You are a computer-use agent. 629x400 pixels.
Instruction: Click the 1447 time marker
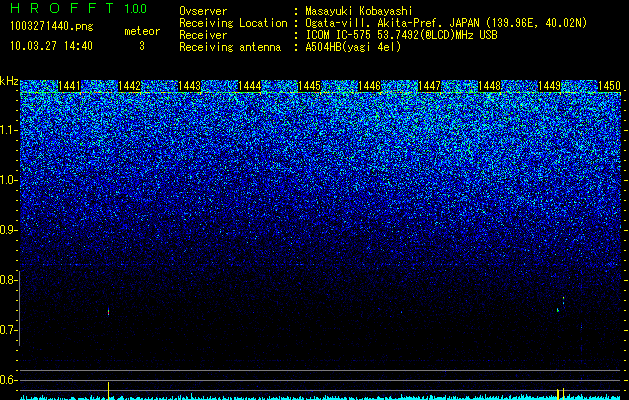429,86
